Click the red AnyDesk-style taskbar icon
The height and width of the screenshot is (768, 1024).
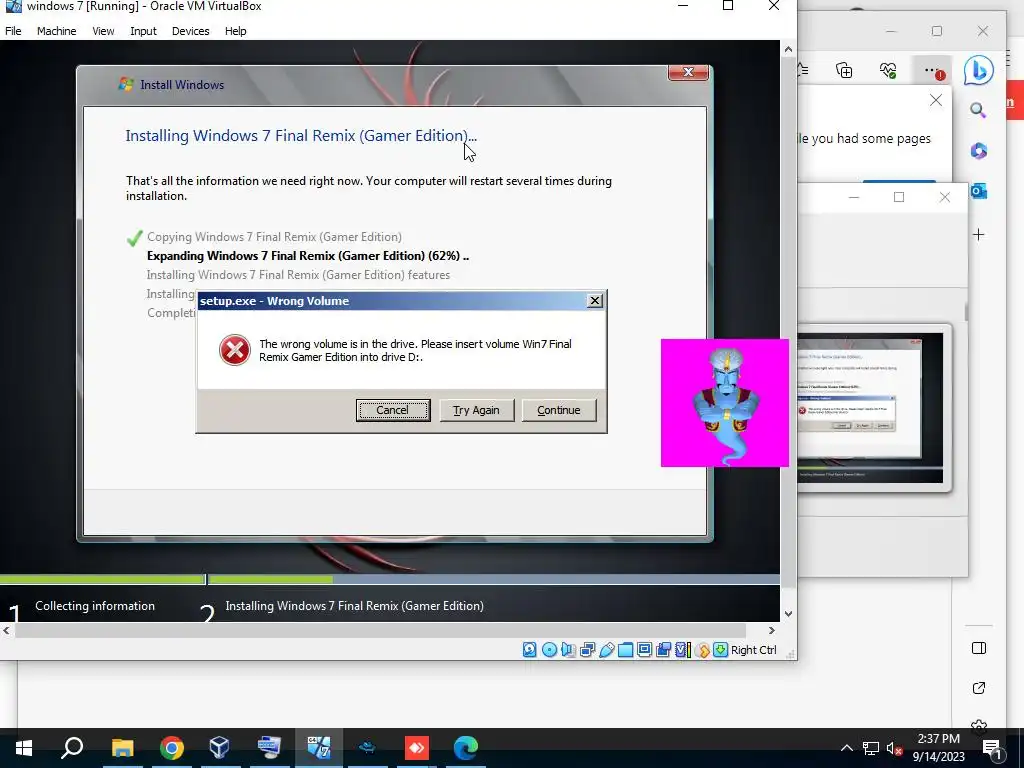417,748
